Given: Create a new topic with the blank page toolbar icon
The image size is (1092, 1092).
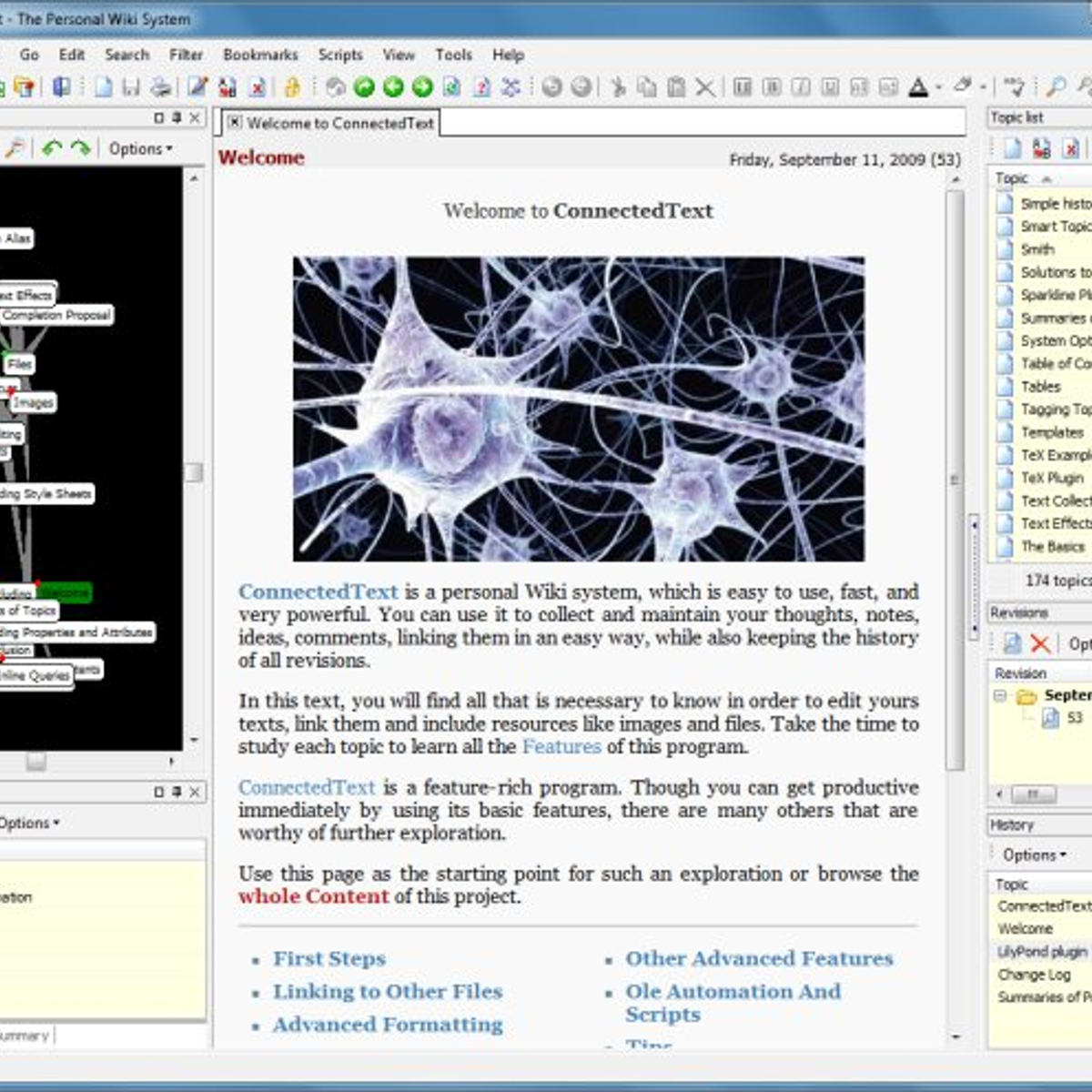Looking at the screenshot, I should 104,86.
